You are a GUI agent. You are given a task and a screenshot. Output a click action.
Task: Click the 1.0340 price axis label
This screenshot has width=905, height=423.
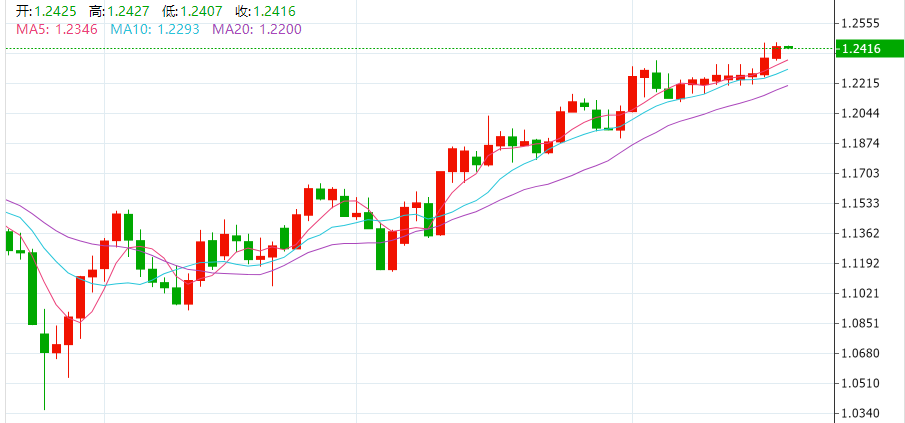[868, 413]
